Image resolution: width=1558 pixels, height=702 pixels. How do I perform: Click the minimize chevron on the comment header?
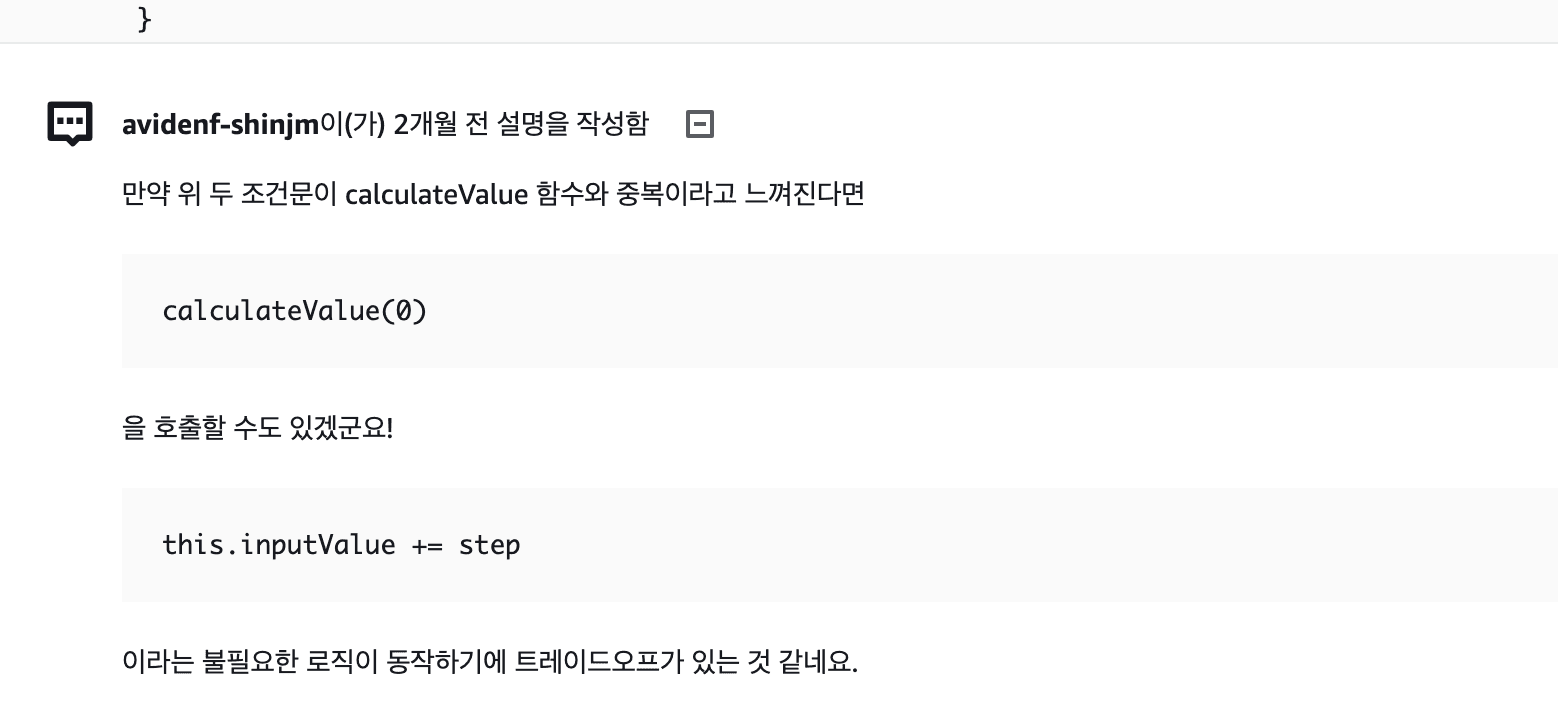pyautogui.click(x=700, y=124)
